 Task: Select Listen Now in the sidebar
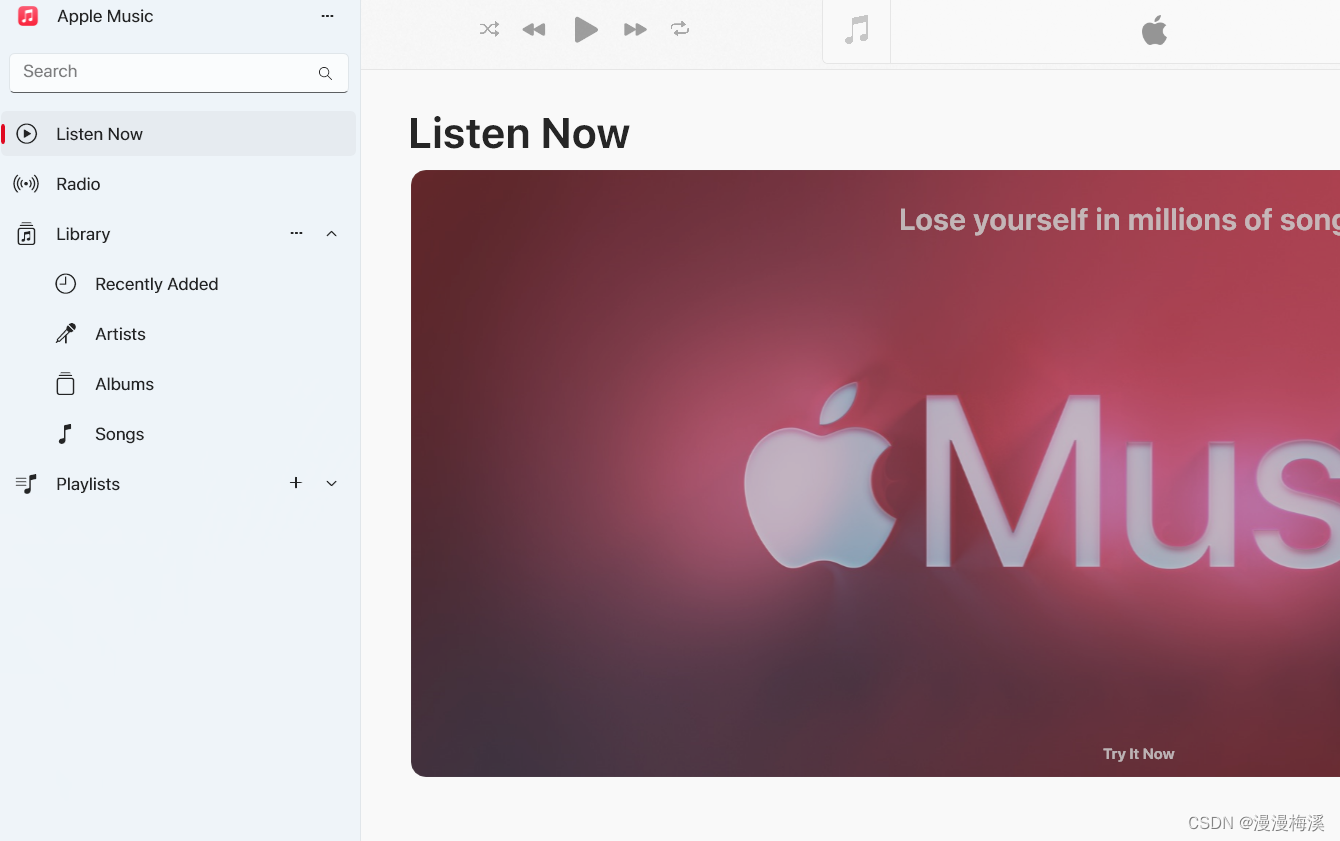[x=179, y=134]
